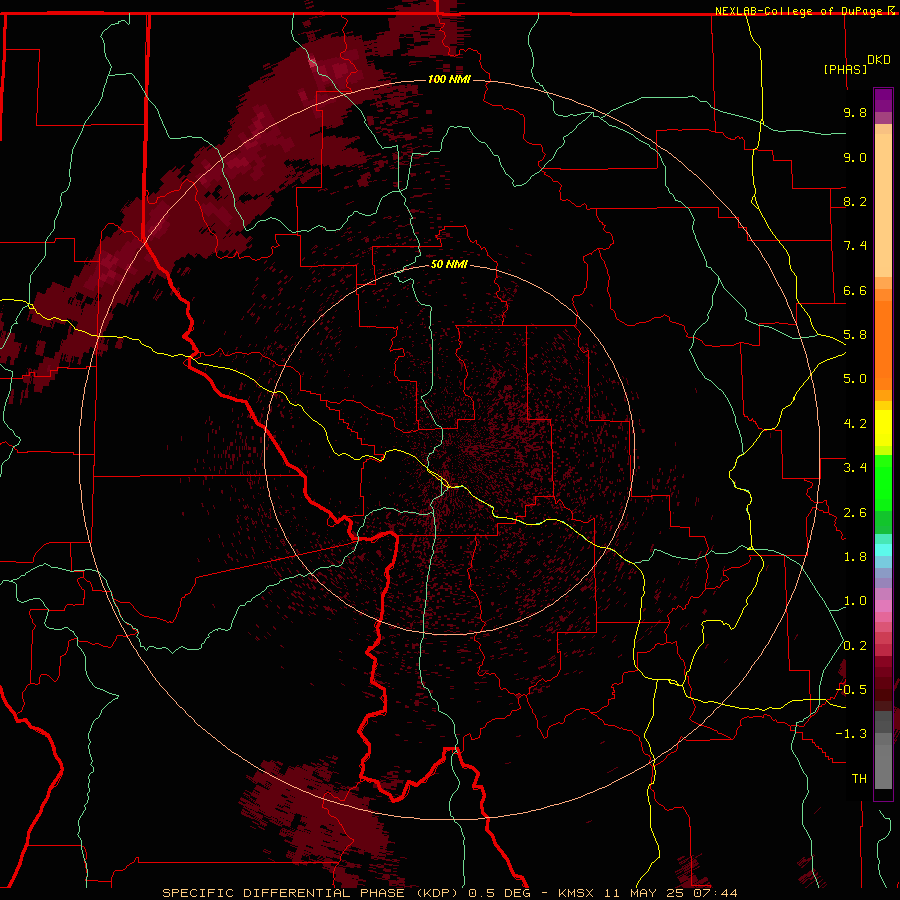The image size is (900, 900).
Task: Click the 2.6 scale value
Action: click(x=855, y=513)
